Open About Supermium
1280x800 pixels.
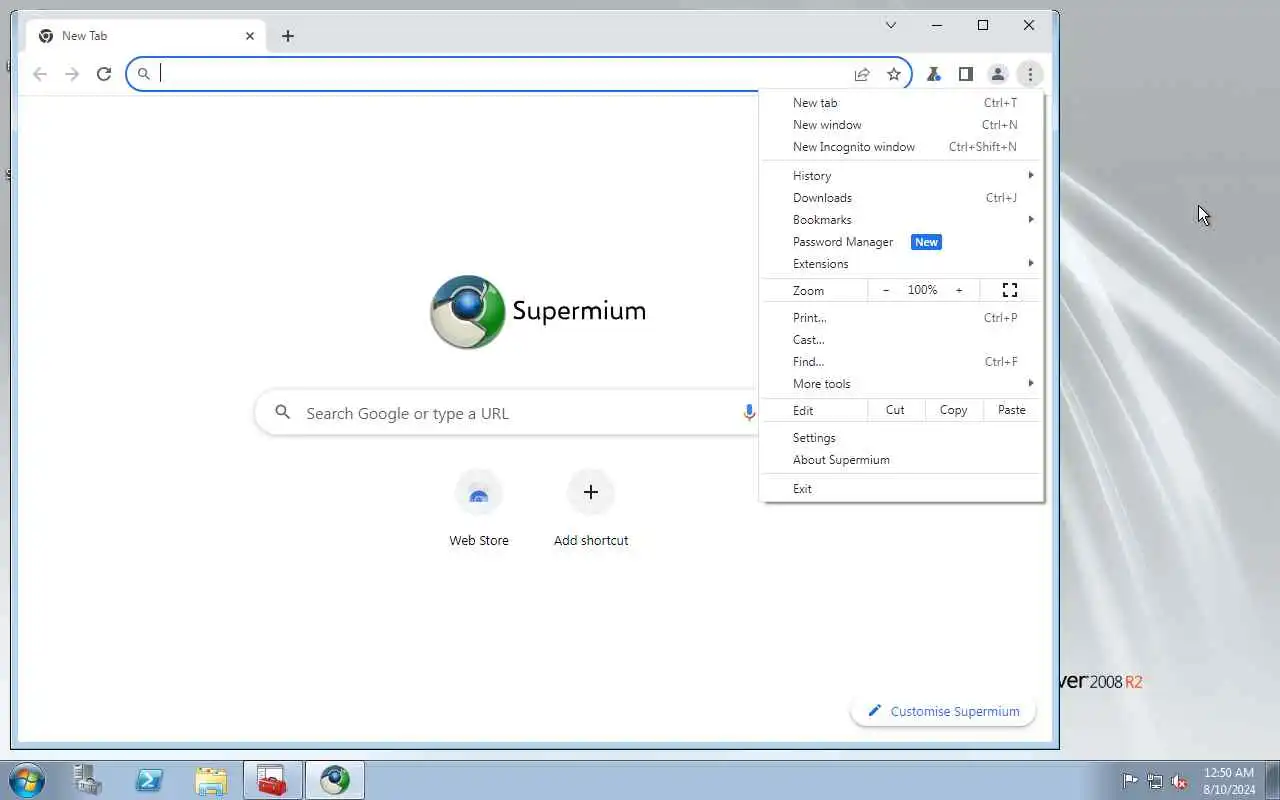tap(902, 460)
